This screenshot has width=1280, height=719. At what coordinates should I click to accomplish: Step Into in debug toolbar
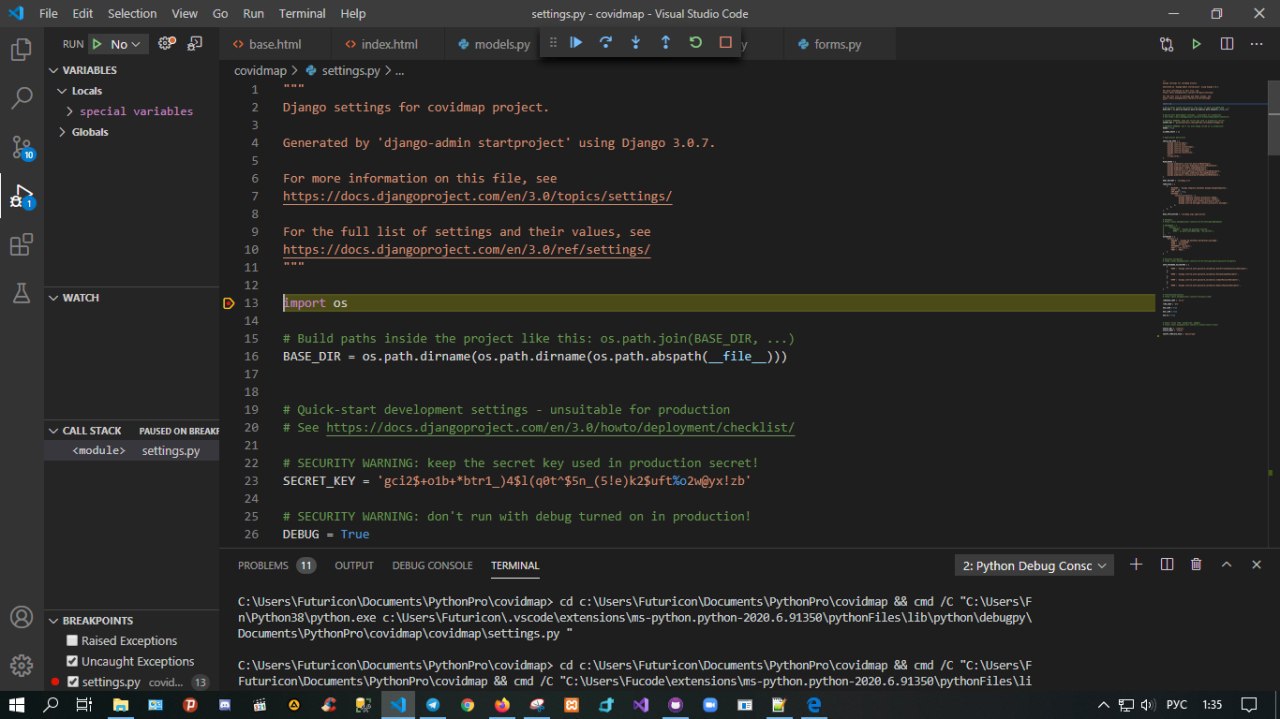tap(635, 43)
